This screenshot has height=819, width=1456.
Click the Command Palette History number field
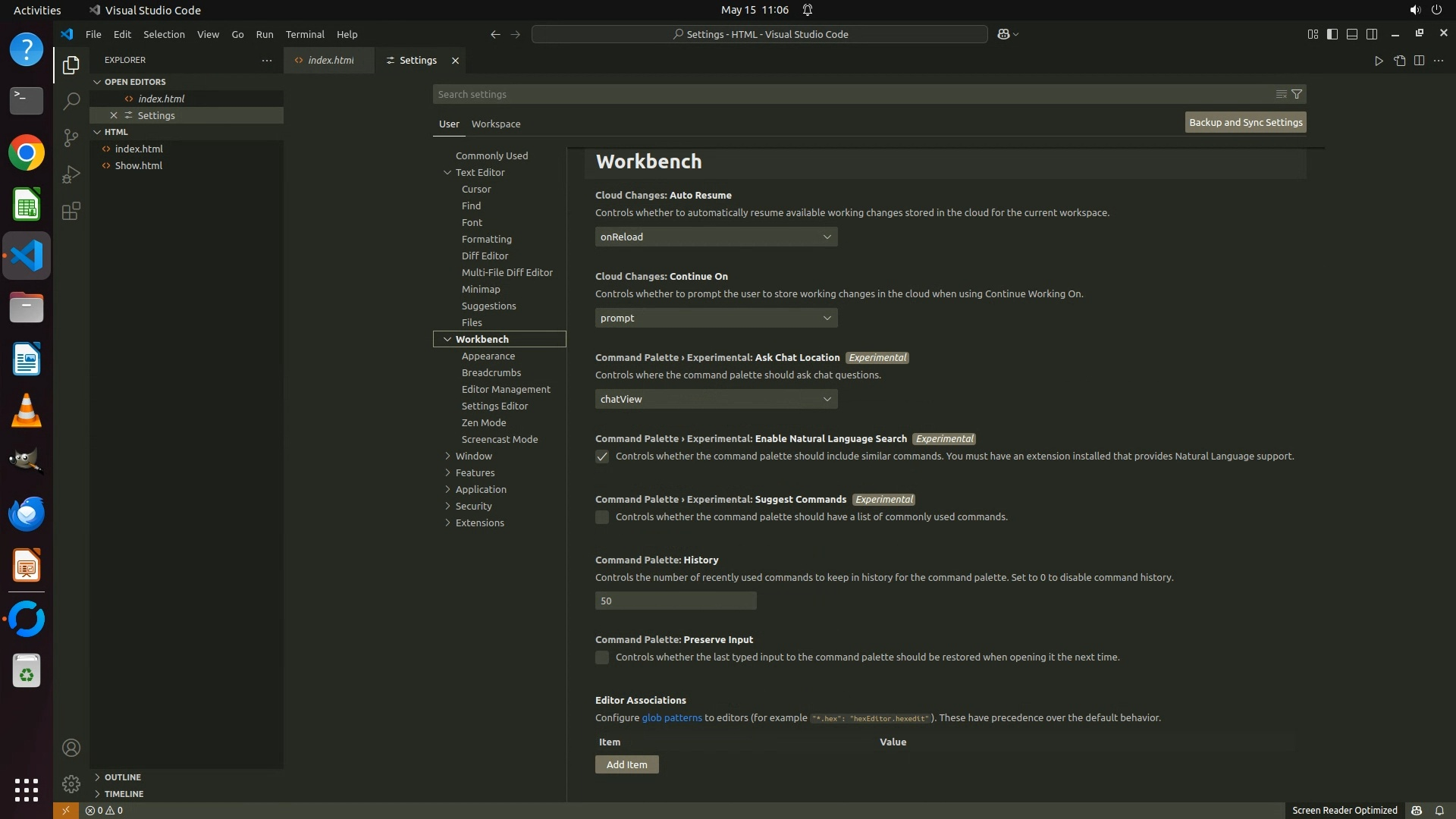point(675,601)
